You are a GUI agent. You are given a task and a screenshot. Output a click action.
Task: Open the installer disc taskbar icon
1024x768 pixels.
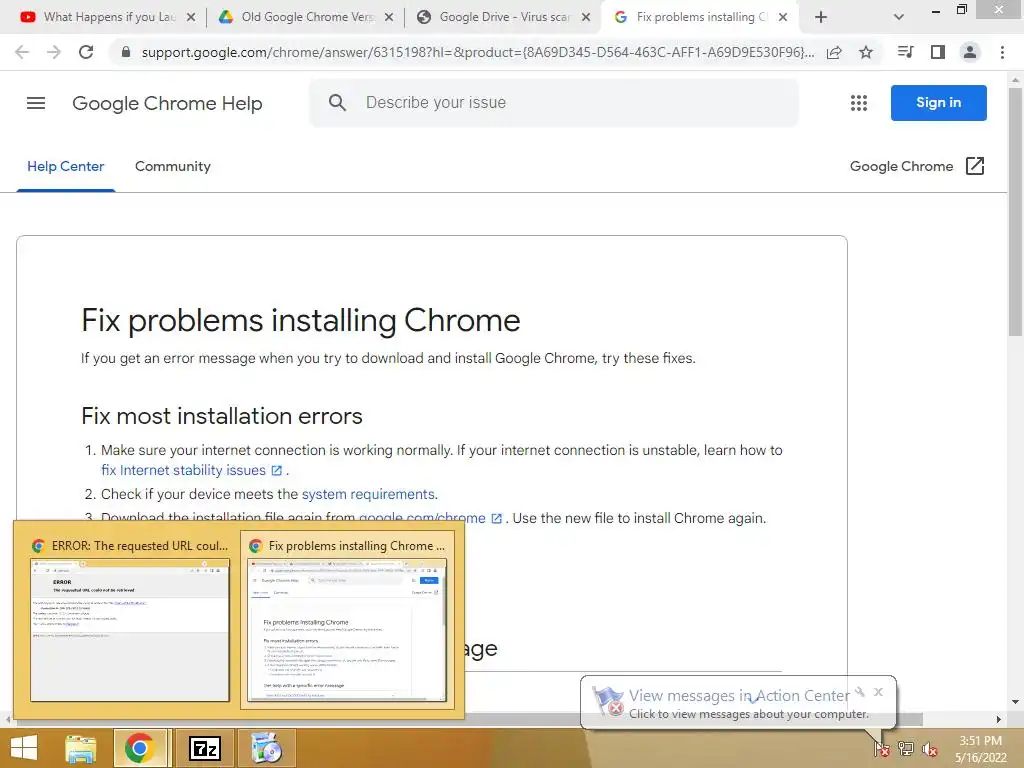click(266, 748)
